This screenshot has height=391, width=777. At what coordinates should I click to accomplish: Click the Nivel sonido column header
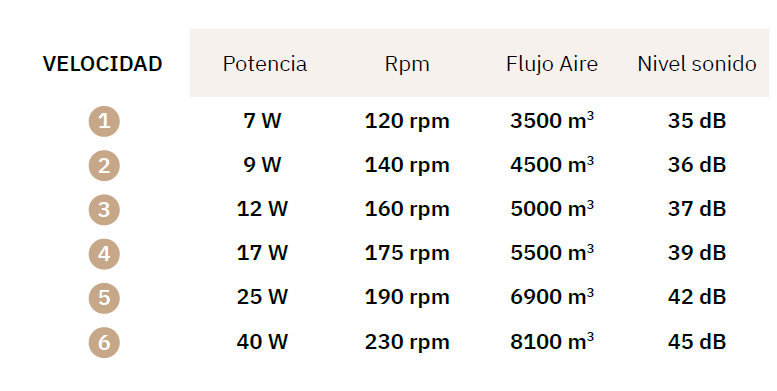point(697,64)
